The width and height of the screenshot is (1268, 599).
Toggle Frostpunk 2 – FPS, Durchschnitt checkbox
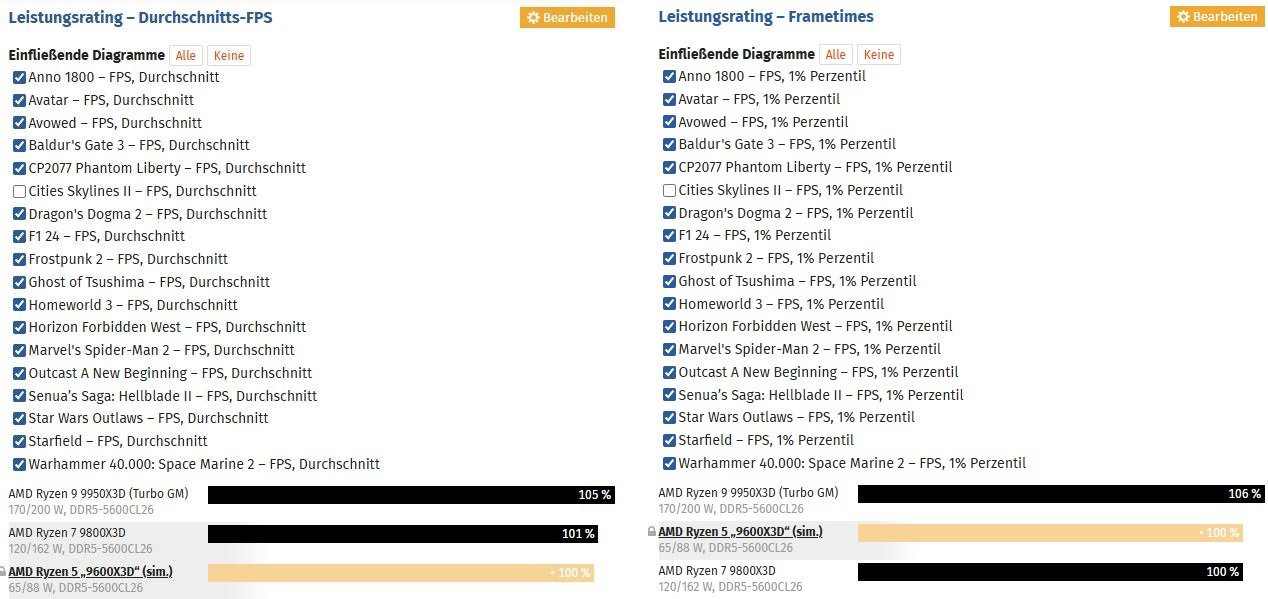[20, 259]
